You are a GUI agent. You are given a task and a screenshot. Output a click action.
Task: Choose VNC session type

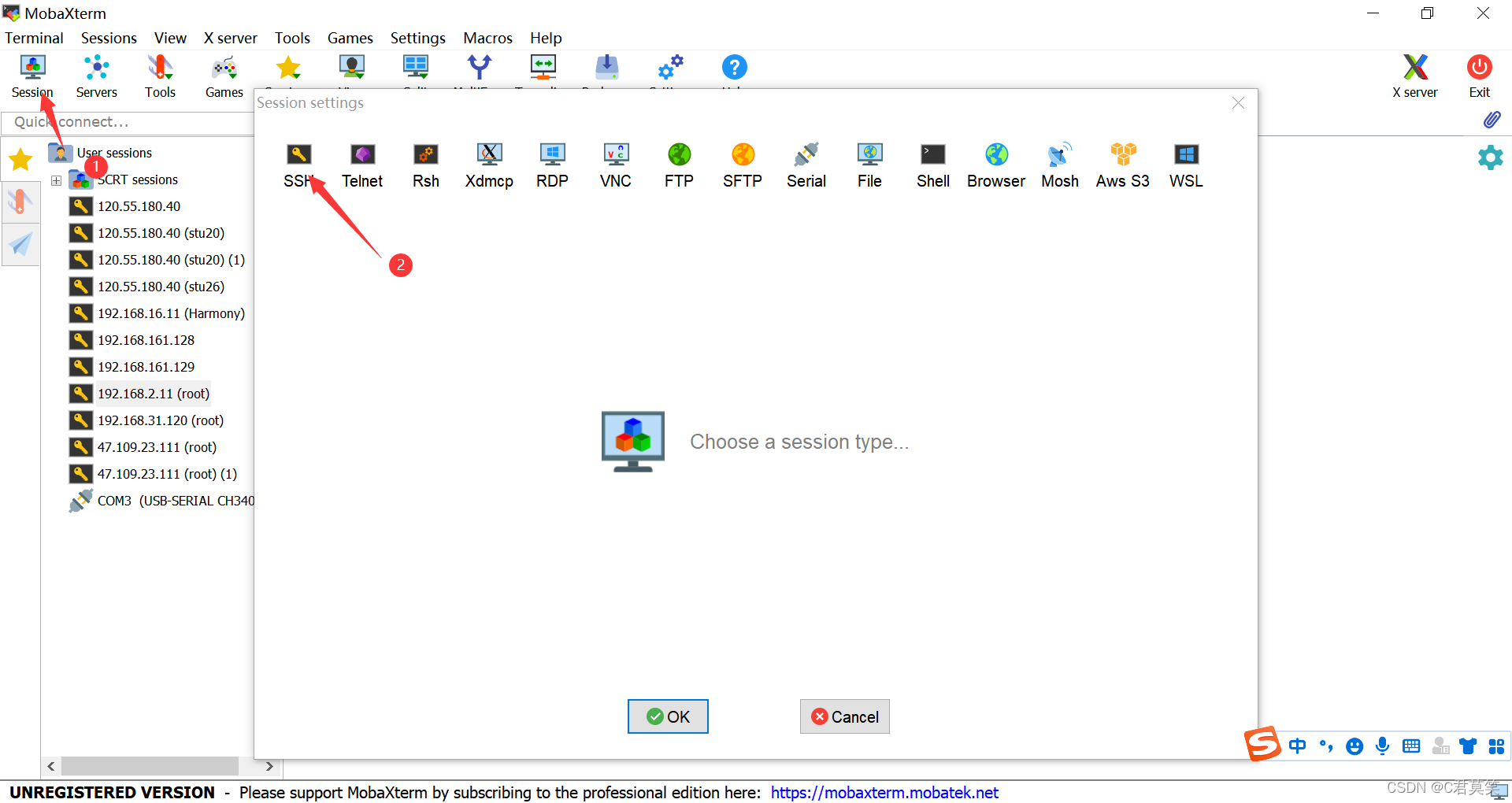coord(616,165)
